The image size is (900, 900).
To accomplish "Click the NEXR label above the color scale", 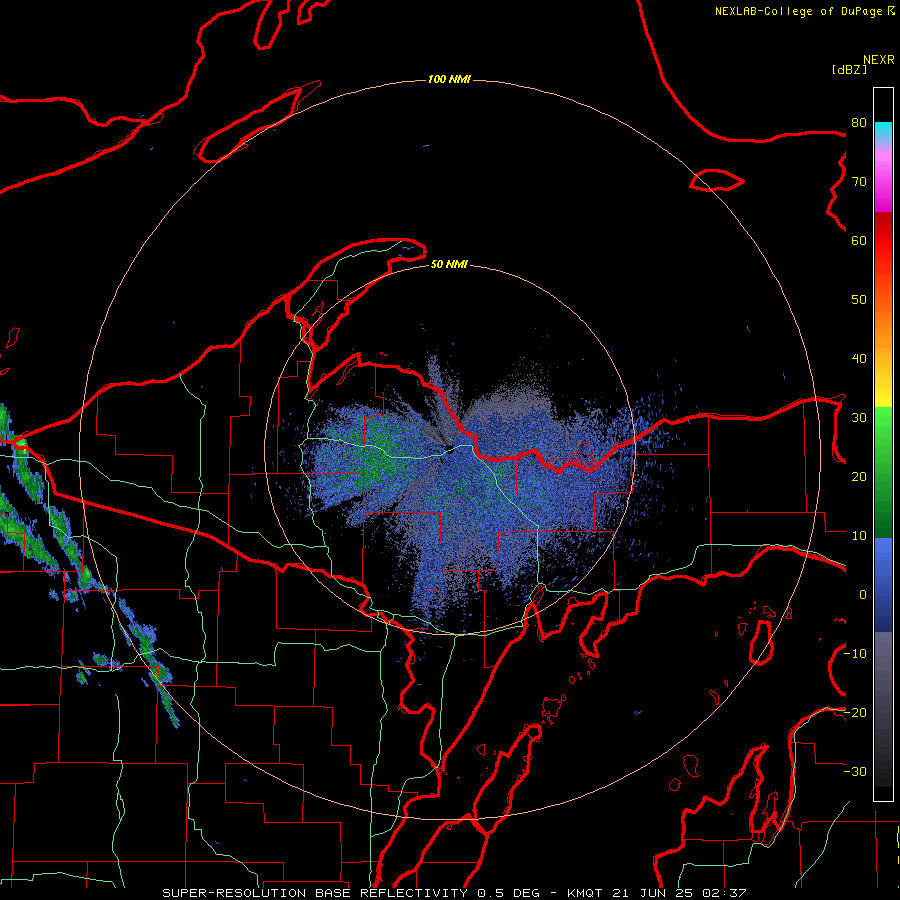I will tap(878, 60).
